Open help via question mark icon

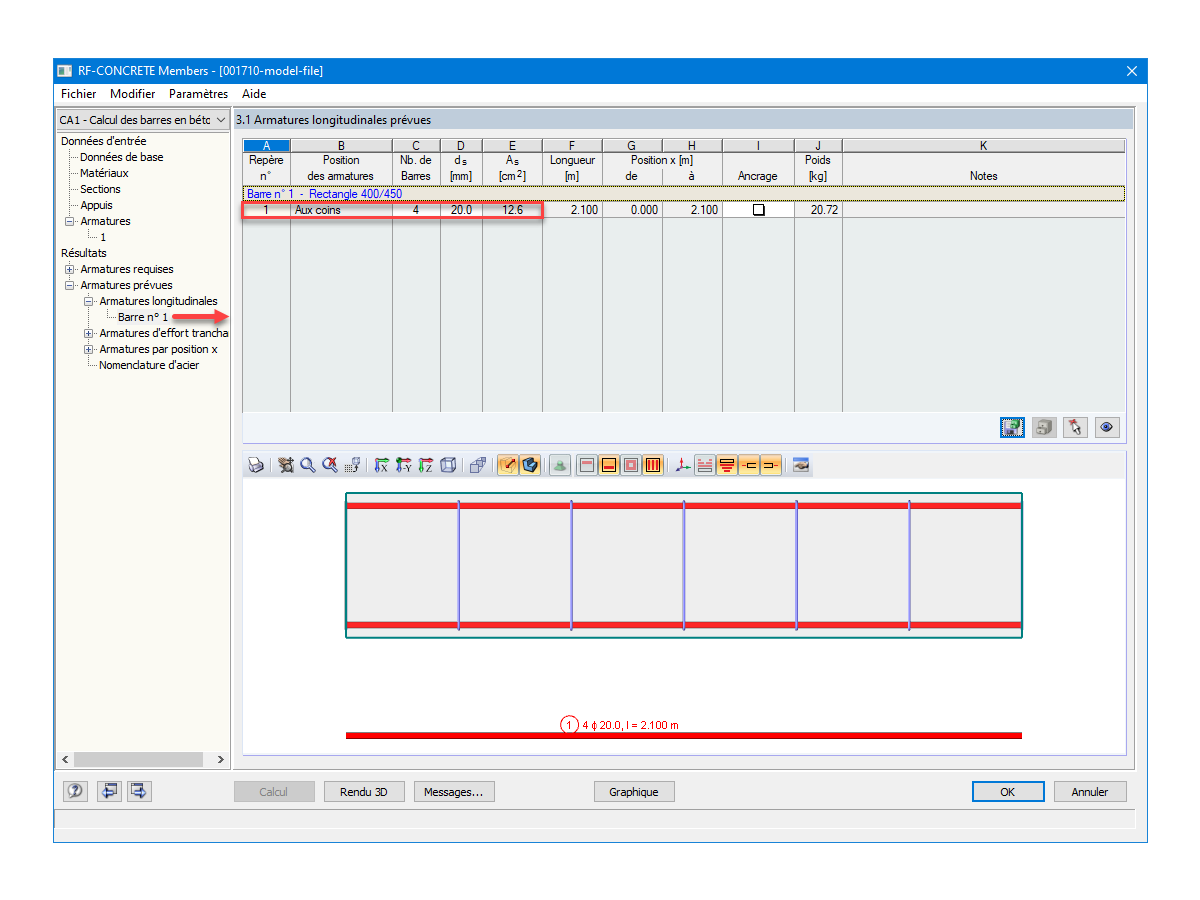coord(75,791)
